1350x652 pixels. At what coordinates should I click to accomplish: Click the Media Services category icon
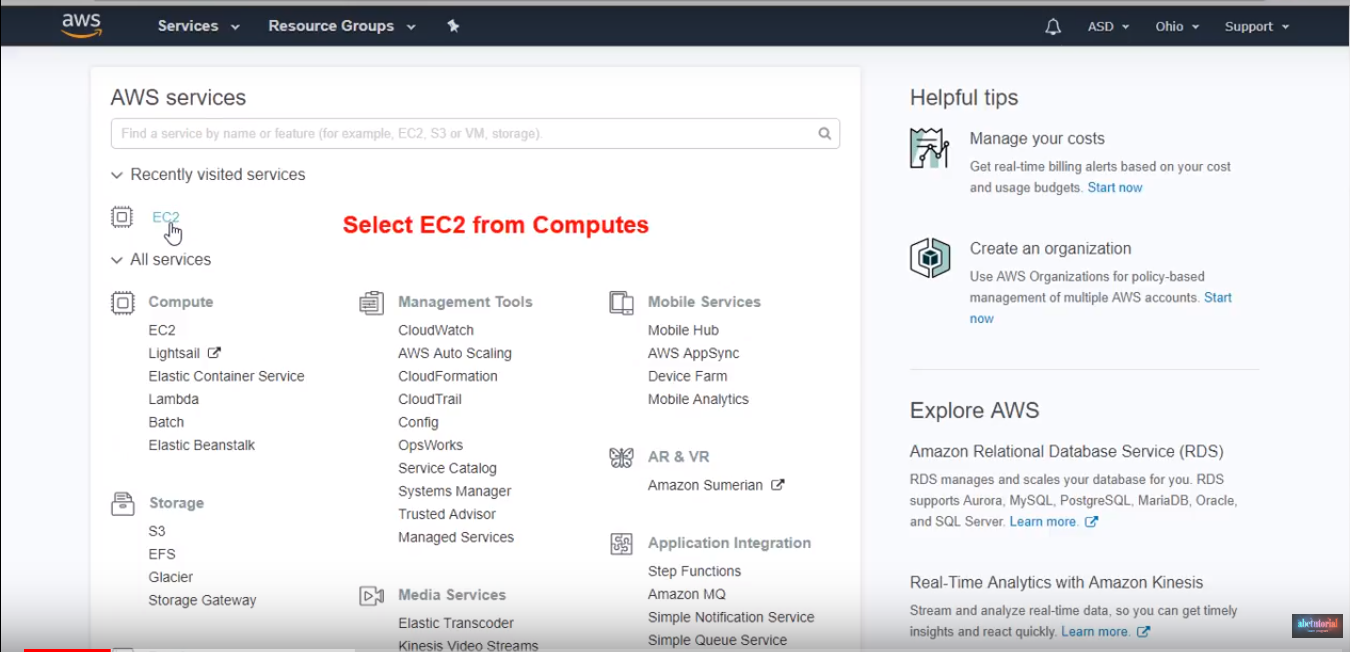click(372, 596)
